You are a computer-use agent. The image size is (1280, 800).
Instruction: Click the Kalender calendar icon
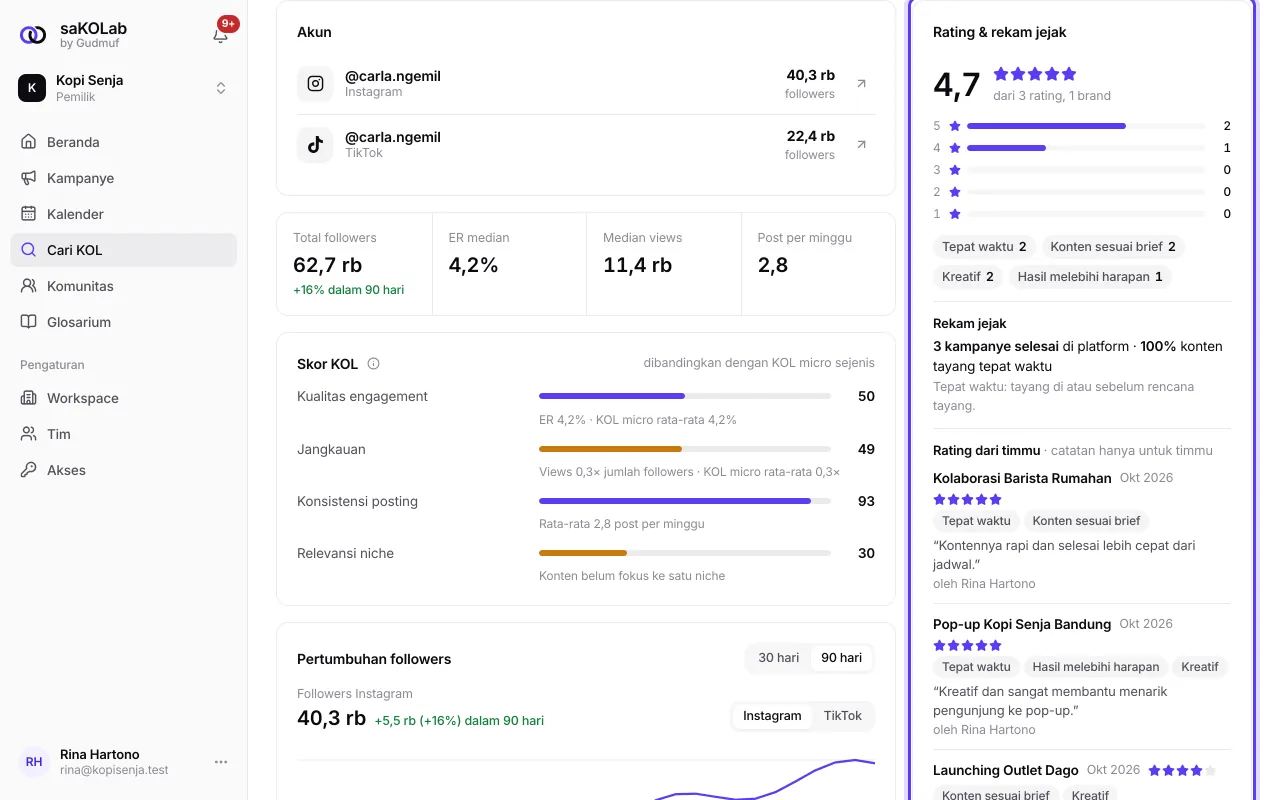[28, 214]
